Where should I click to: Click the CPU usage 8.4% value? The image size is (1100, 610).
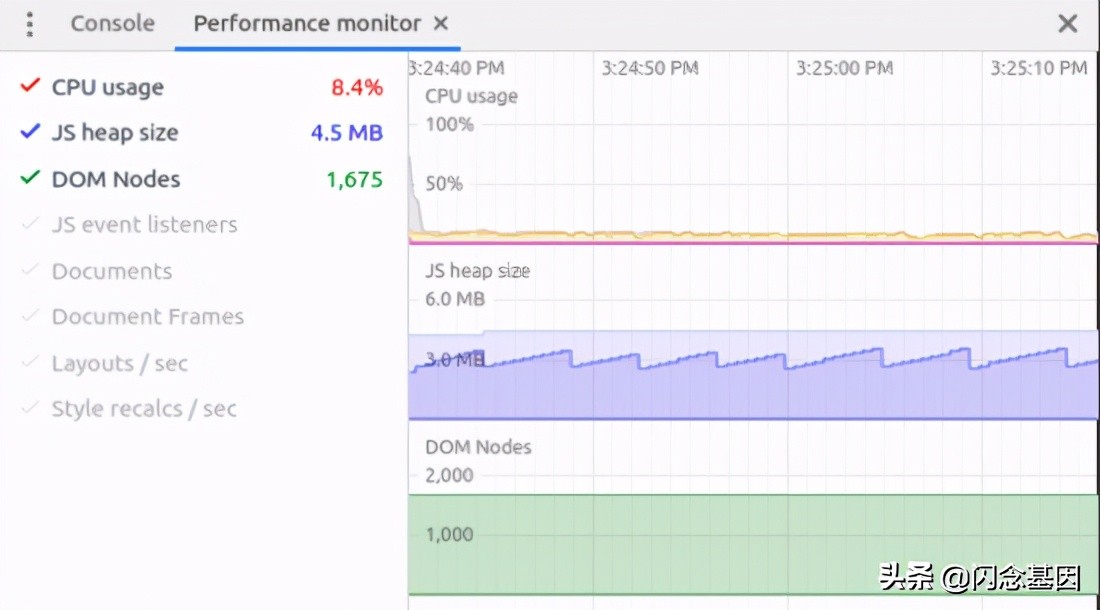[357, 88]
